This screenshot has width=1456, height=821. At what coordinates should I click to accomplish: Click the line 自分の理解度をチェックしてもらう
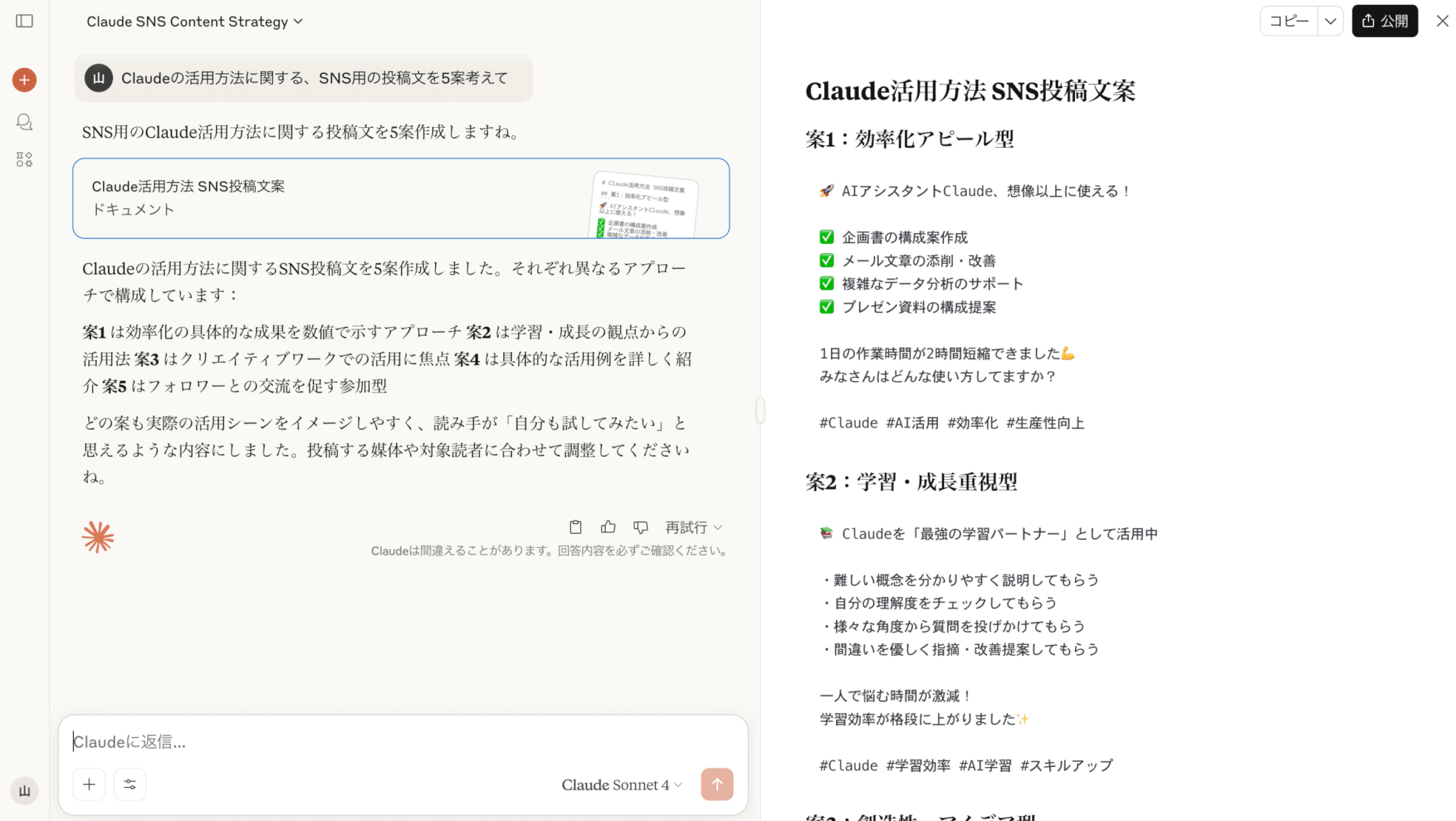pyautogui.click(x=938, y=603)
